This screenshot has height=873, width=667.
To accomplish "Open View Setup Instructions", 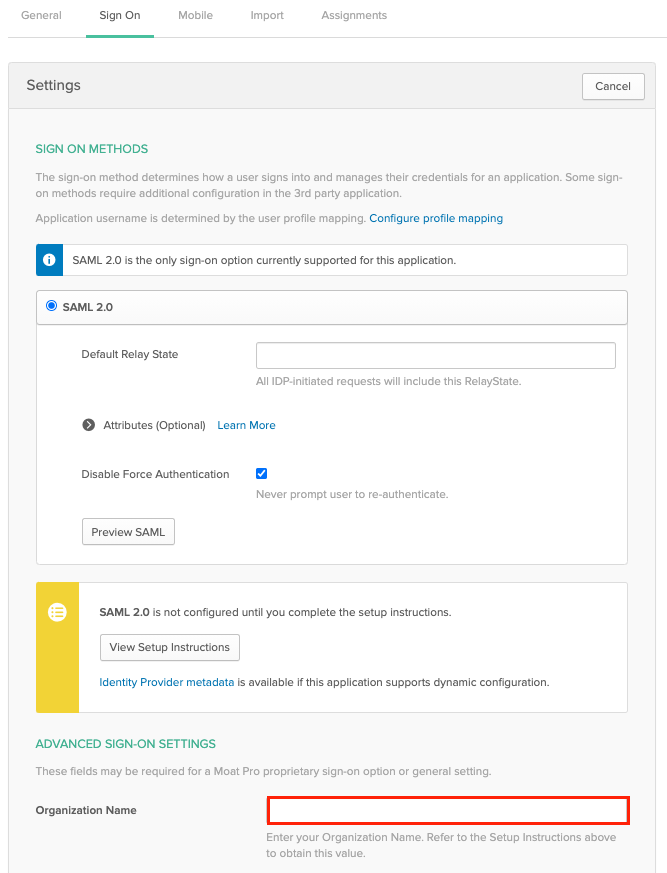I will 170,647.
